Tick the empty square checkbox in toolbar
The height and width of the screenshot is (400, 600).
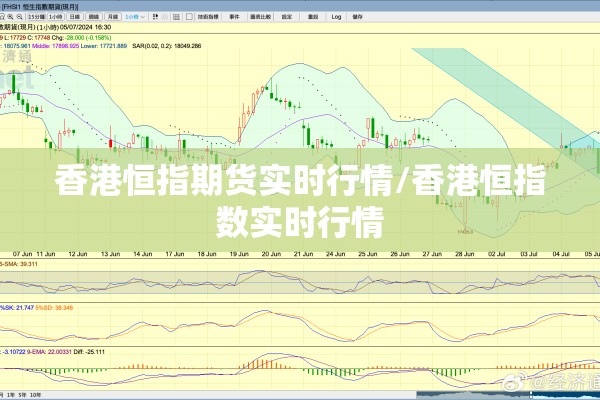click(189, 17)
